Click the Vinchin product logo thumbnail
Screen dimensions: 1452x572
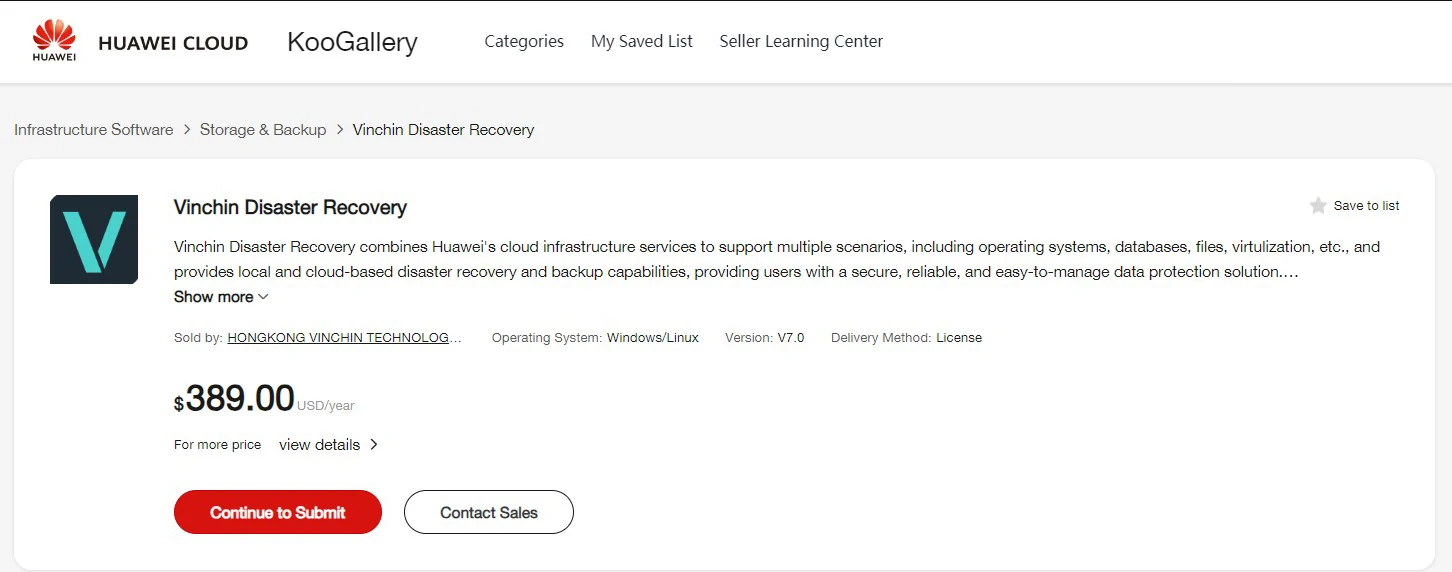click(x=94, y=239)
